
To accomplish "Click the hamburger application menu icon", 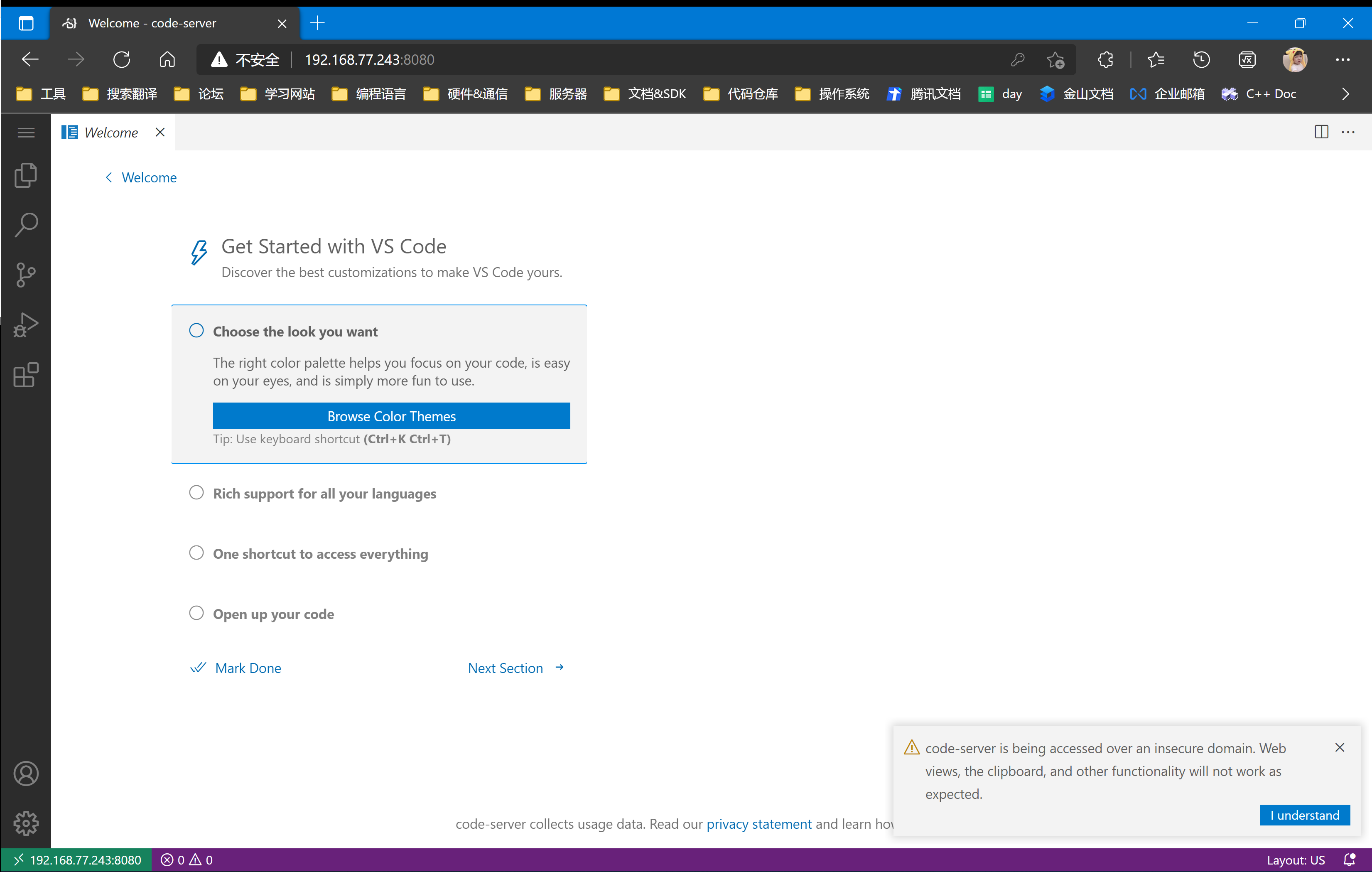I will pyautogui.click(x=26, y=133).
